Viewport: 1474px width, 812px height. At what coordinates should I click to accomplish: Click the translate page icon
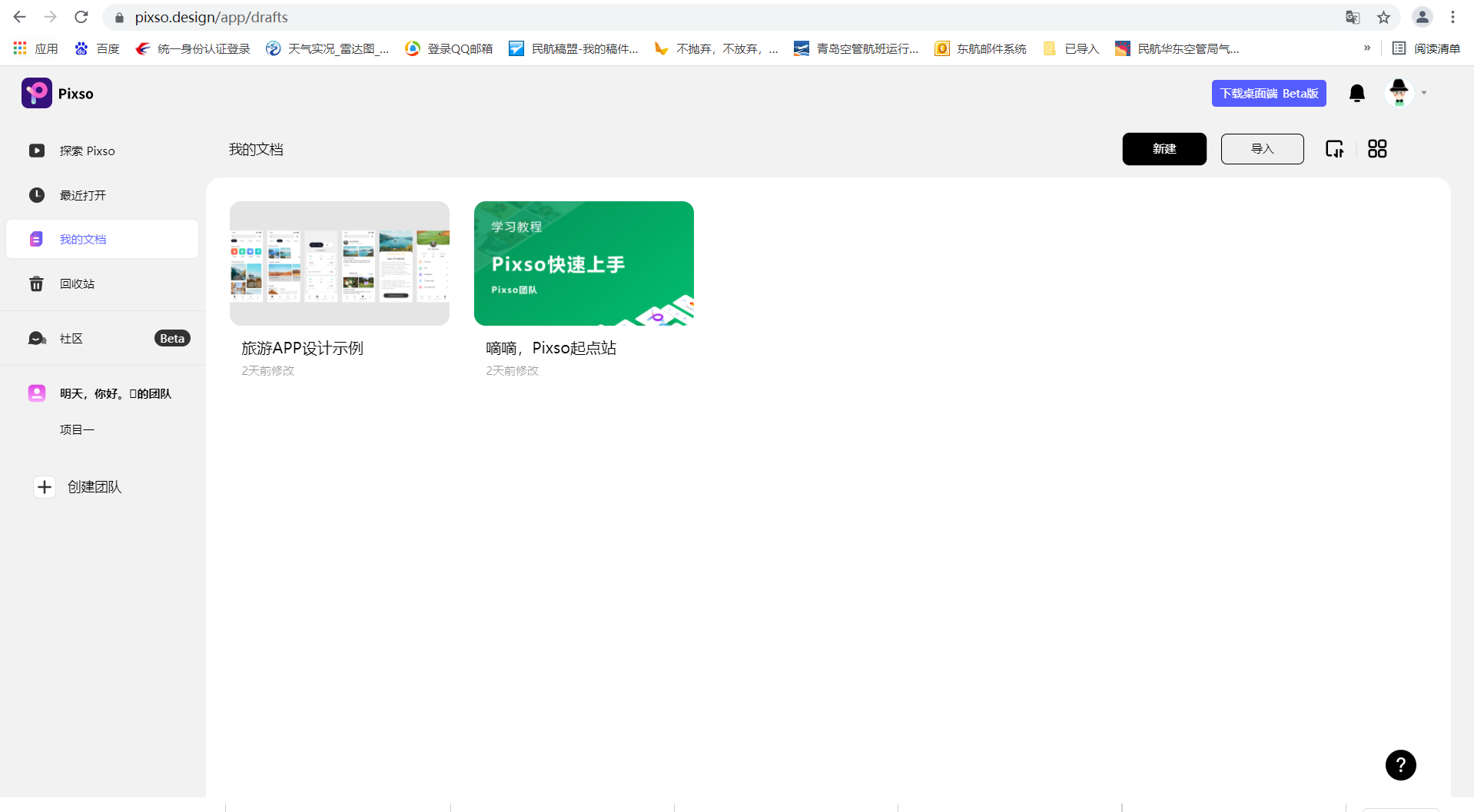click(x=1353, y=17)
